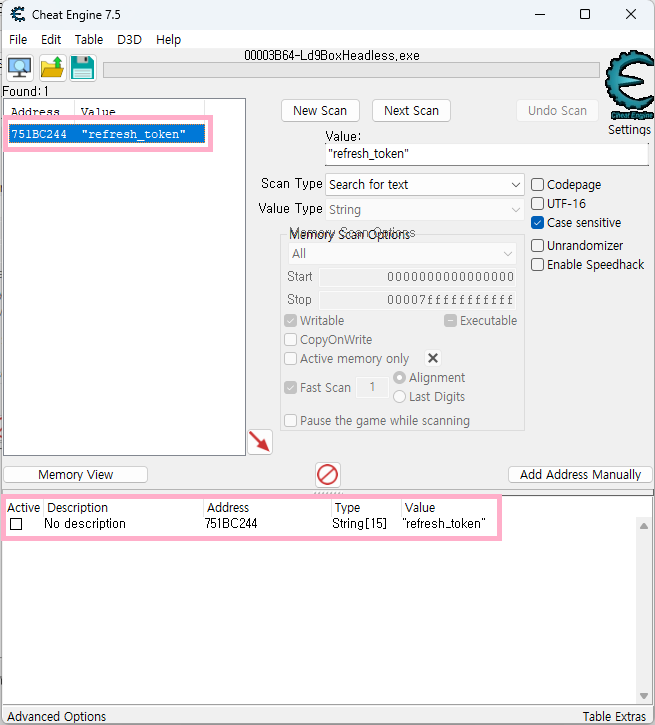655x725 pixels.
Task: Open the Edit menu
Action: tap(51, 40)
